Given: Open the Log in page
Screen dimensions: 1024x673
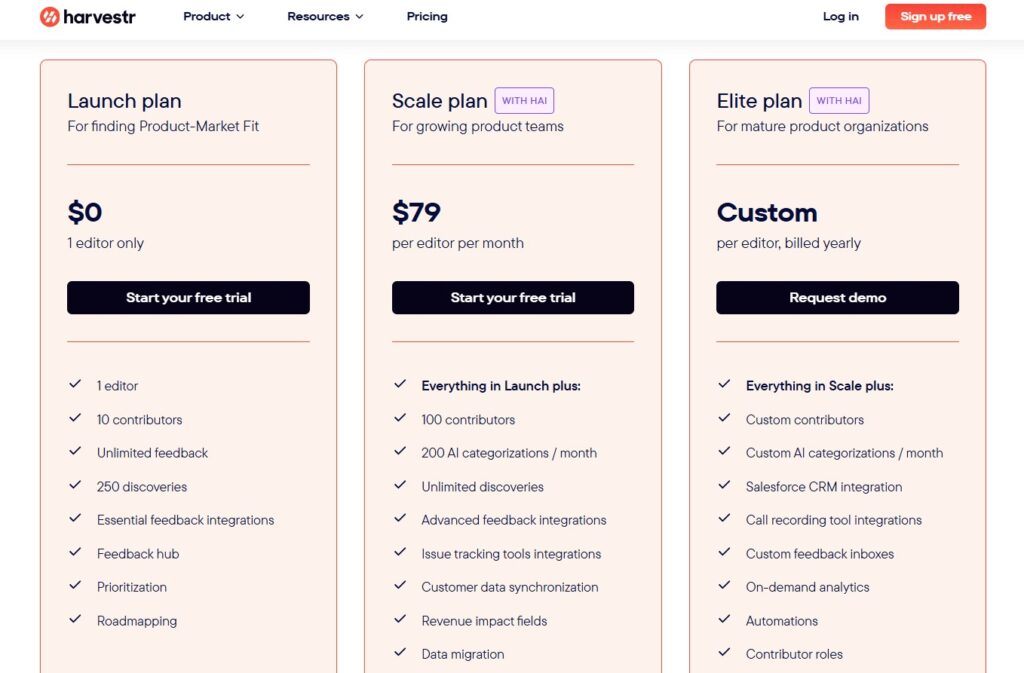Looking at the screenshot, I should (840, 16).
